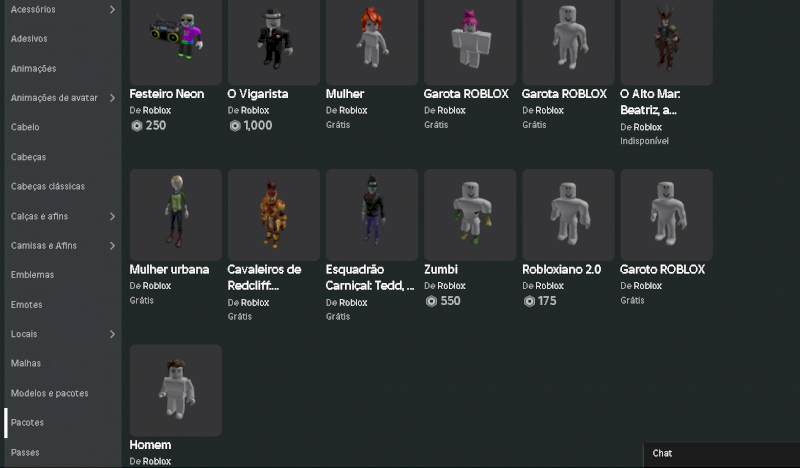Go to the Emblemas category
Image resolution: width=800 pixels, height=468 pixels.
coord(32,275)
